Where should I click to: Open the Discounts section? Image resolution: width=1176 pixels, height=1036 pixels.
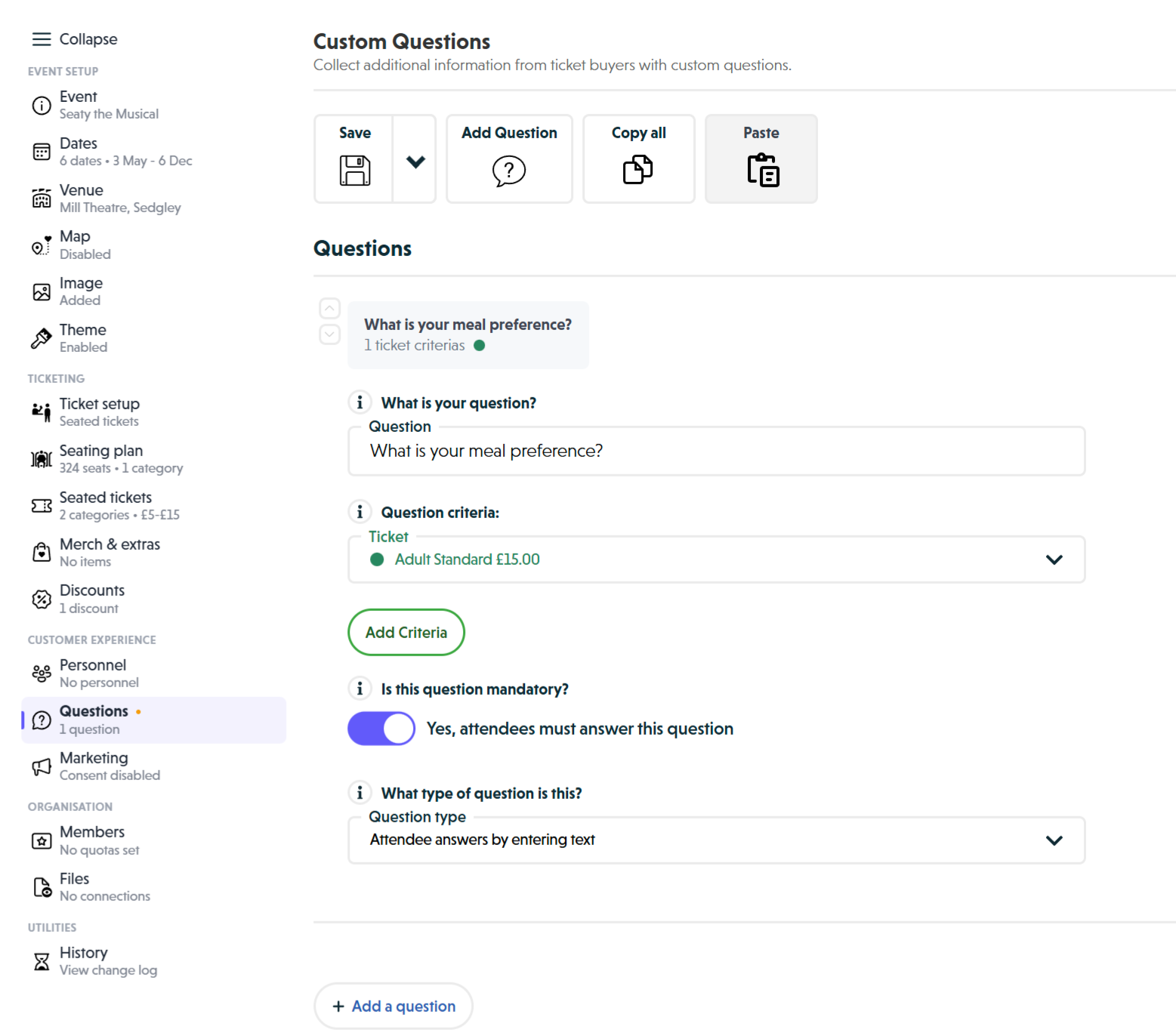click(91, 598)
